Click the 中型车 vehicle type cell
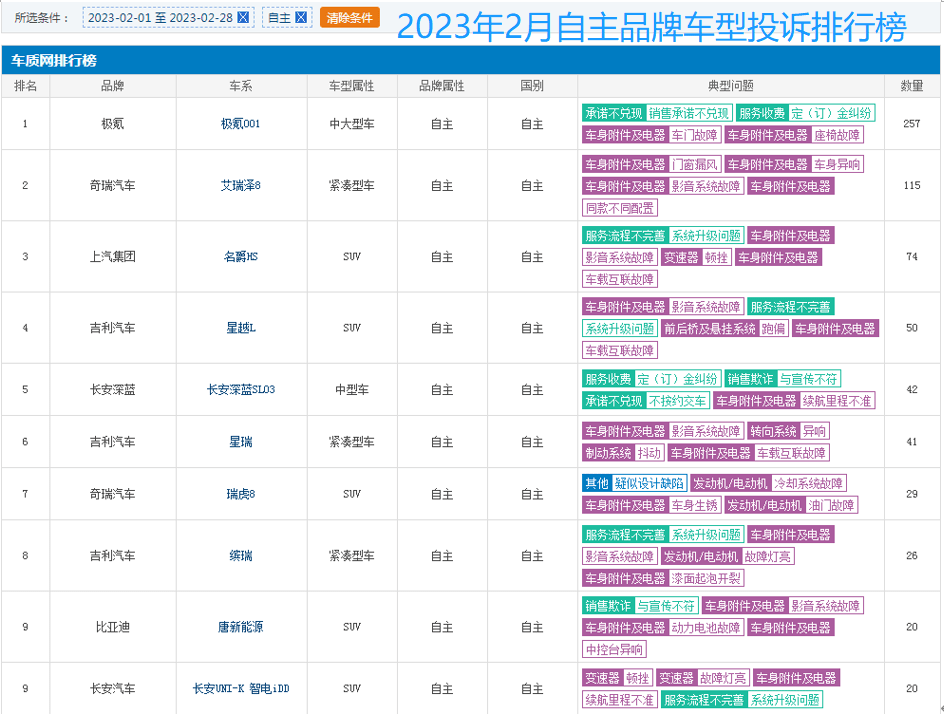This screenshot has width=944, height=727. (x=352, y=389)
